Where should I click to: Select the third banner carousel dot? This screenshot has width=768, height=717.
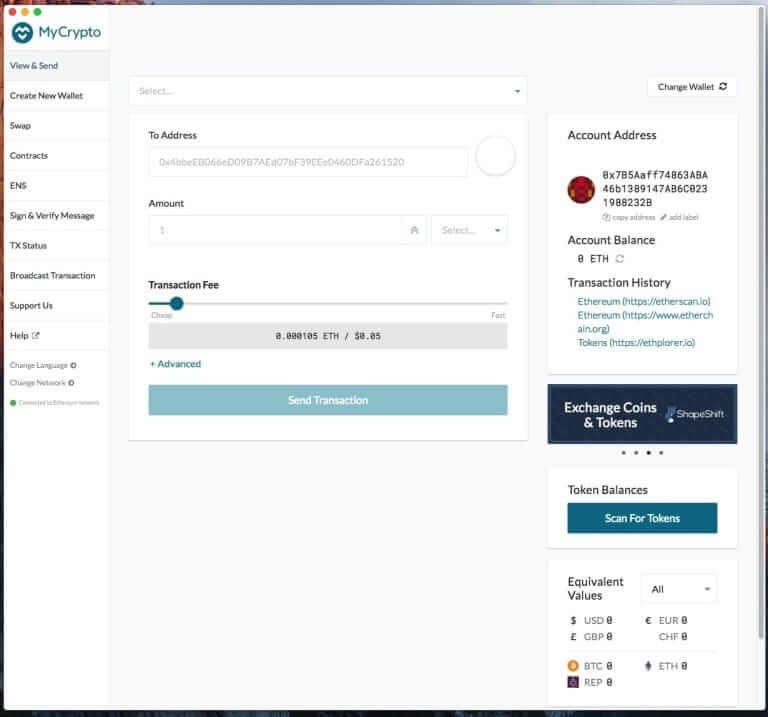648,453
